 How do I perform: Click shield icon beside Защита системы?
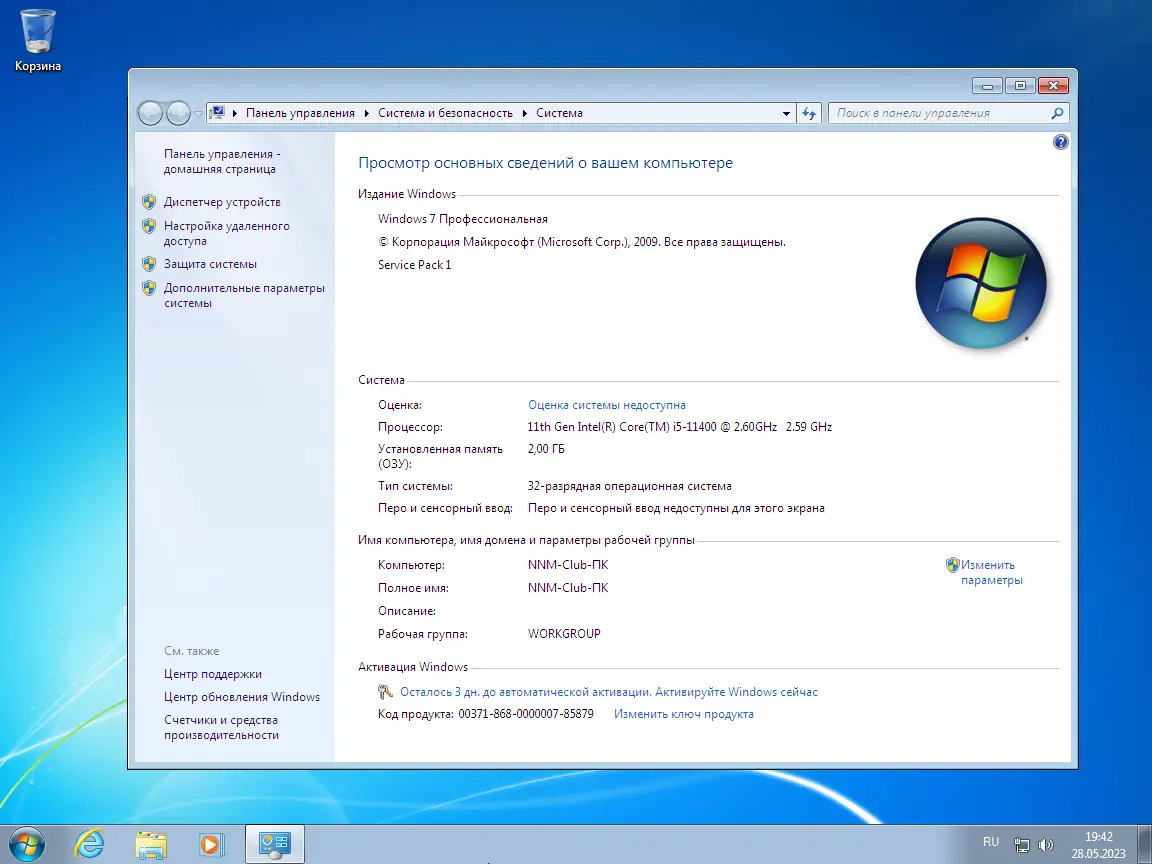coord(149,264)
